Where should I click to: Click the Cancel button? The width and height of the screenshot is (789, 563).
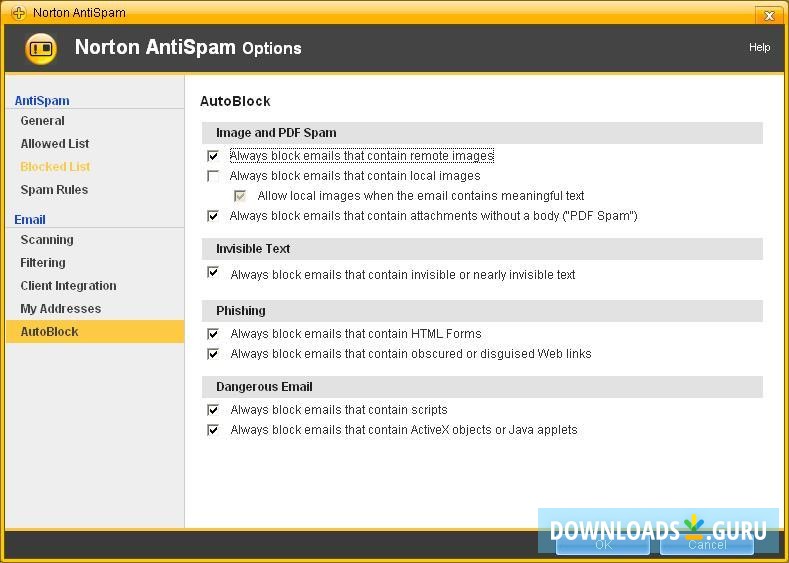[707, 544]
